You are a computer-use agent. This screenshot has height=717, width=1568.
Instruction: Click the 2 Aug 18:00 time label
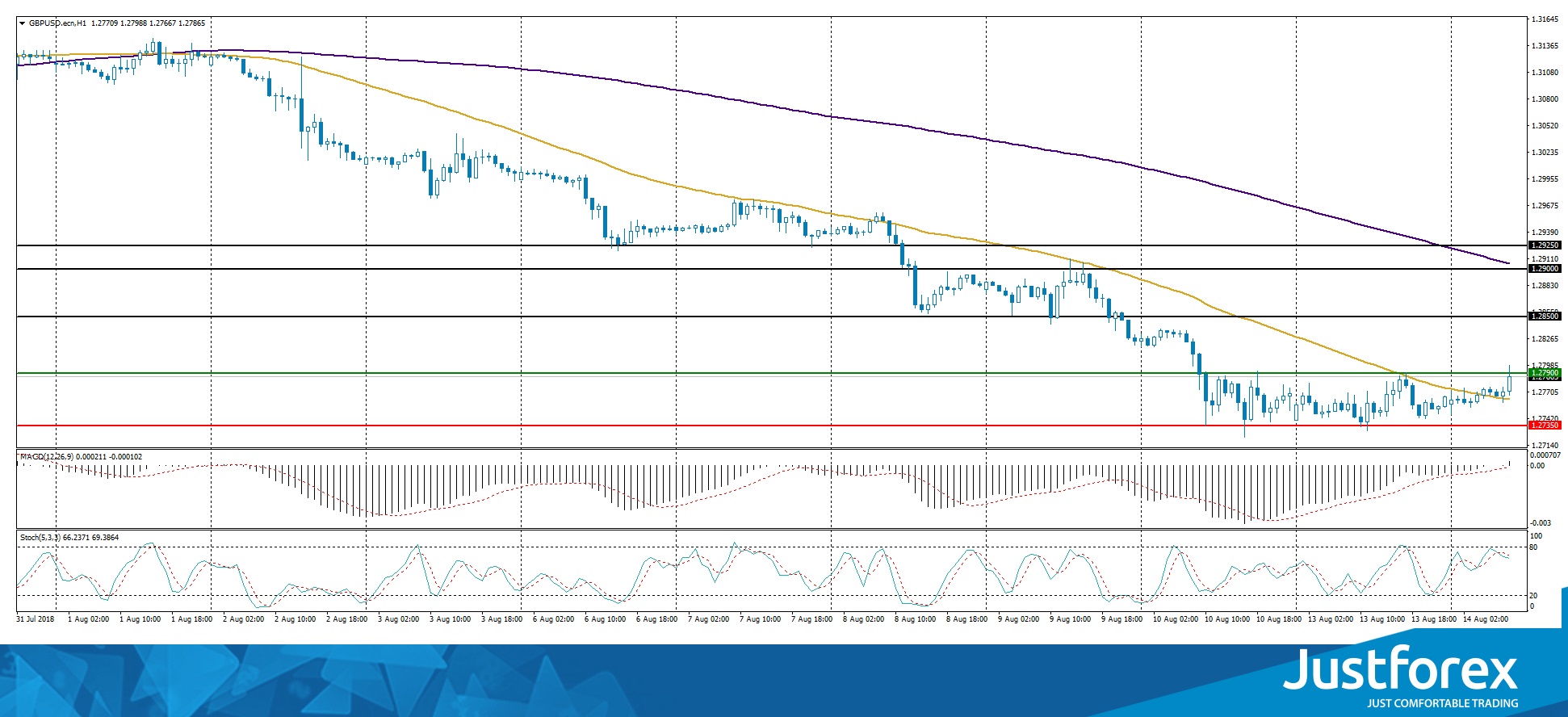[346, 619]
